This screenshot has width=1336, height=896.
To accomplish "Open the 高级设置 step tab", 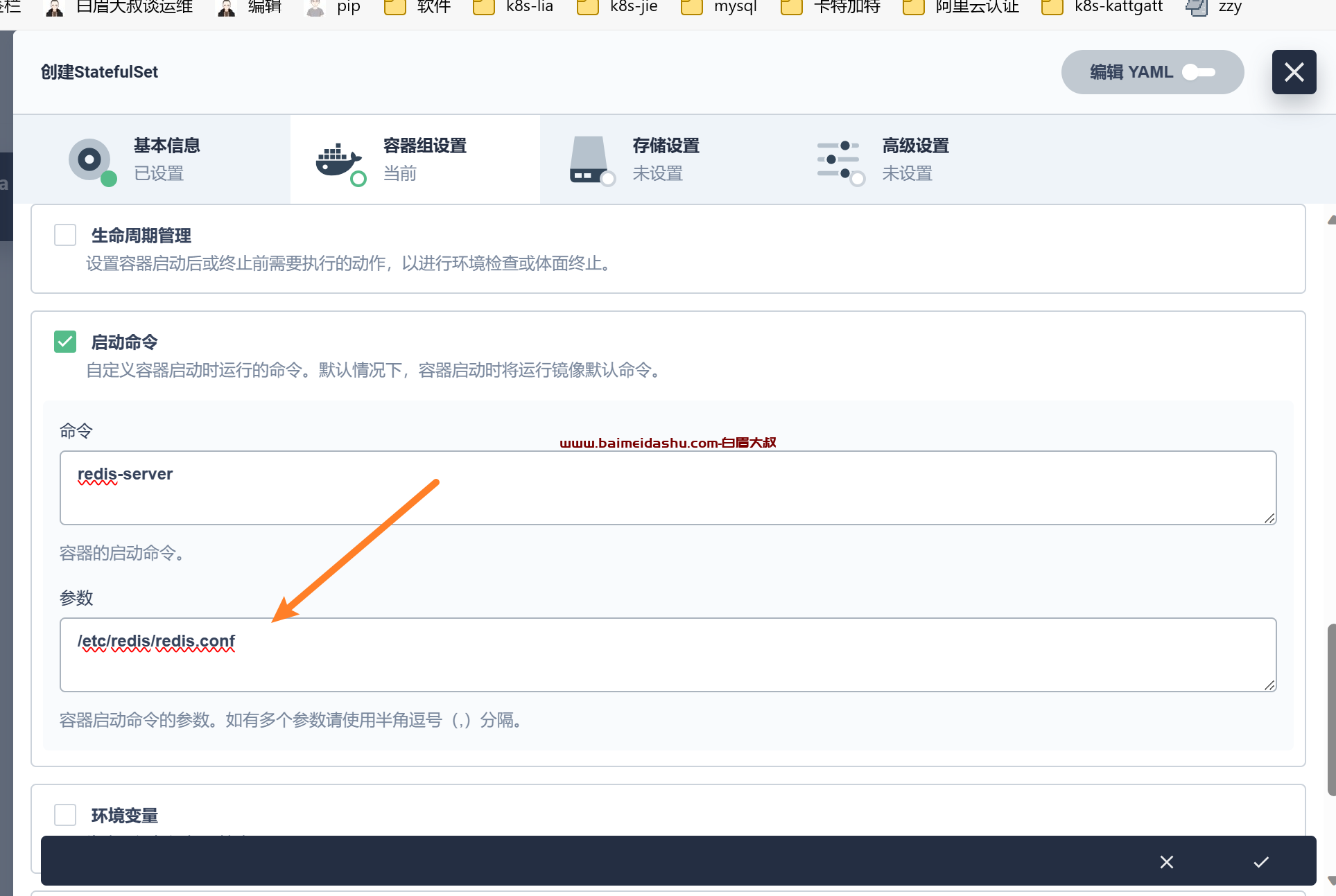I will 914,159.
